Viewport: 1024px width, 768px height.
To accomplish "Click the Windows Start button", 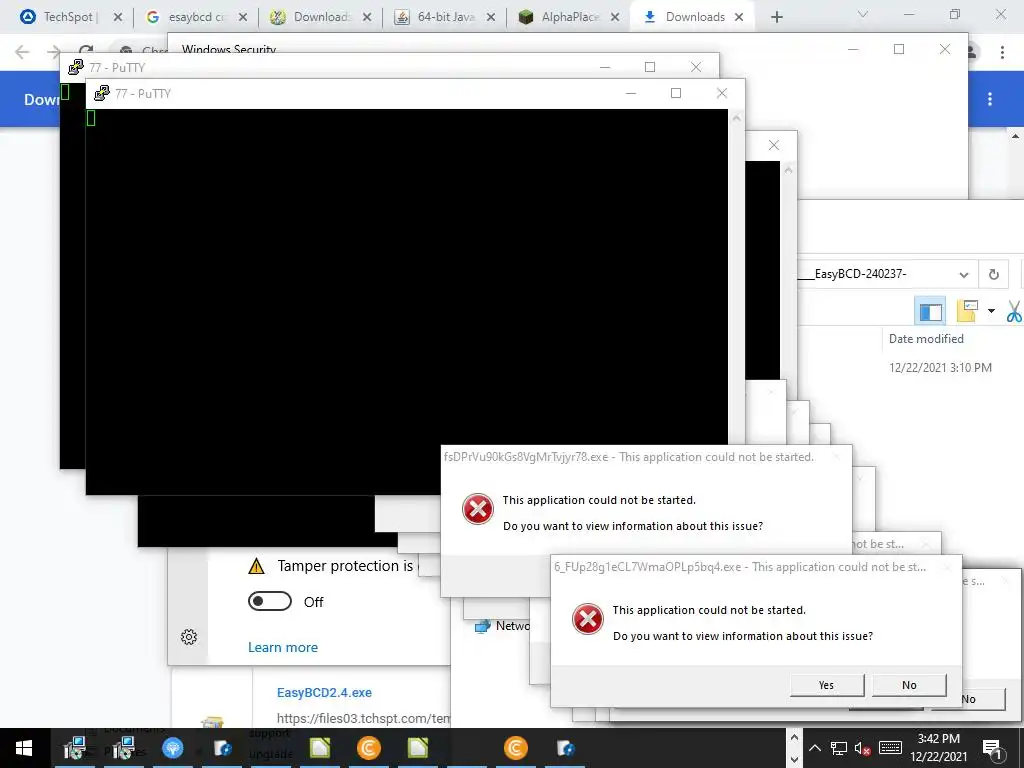I will click(x=24, y=748).
